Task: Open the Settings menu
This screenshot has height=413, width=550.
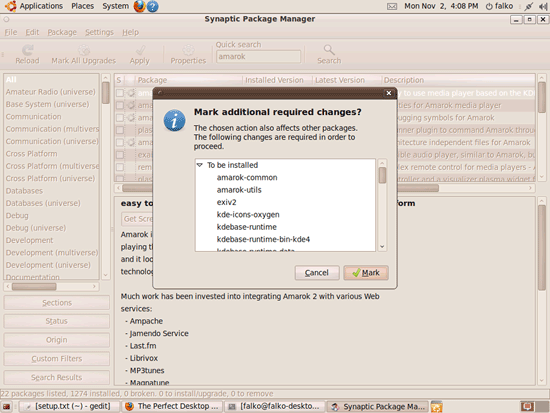Action: tap(99, 32)
